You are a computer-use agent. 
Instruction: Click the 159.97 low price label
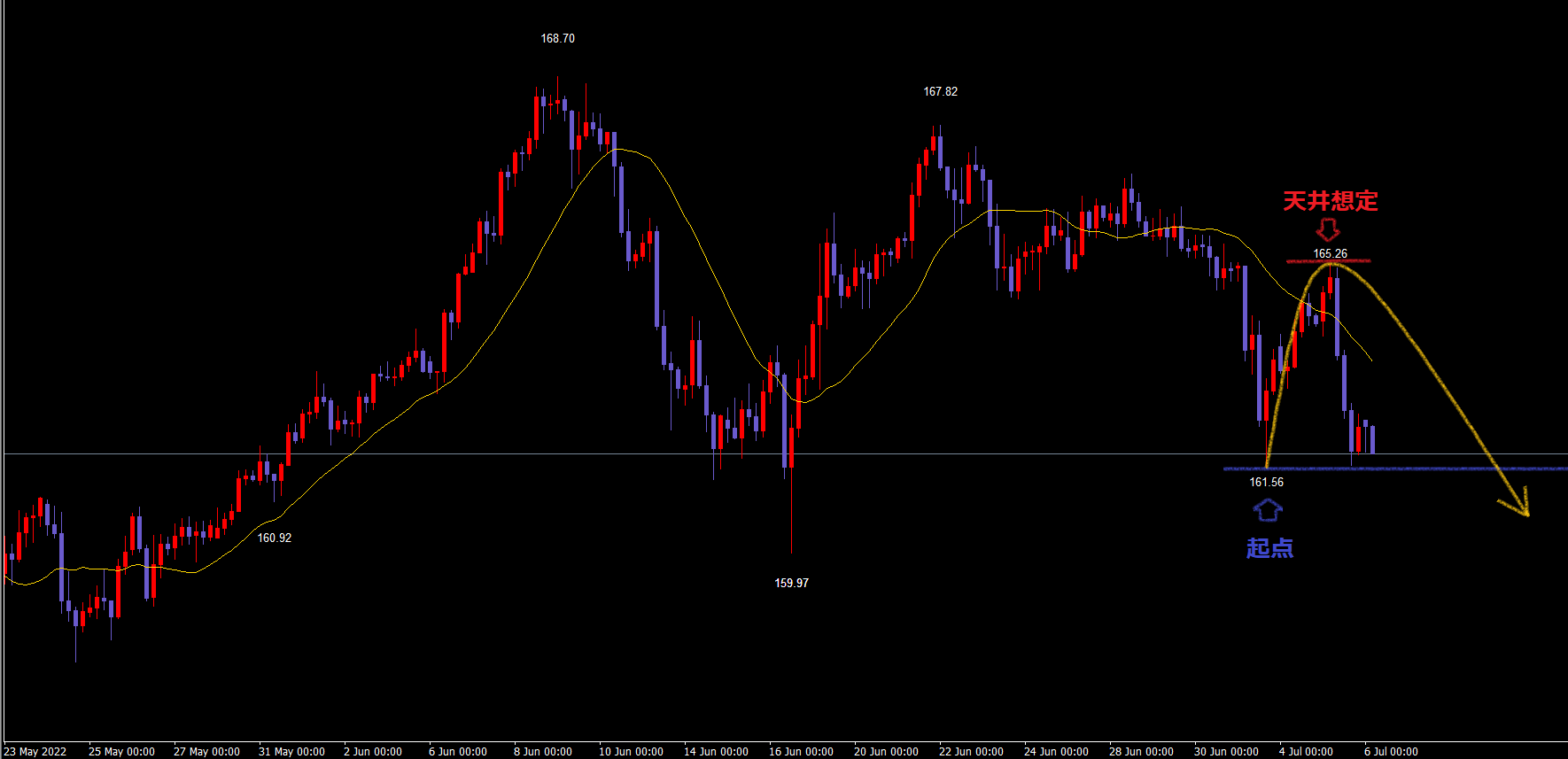(791, 583)
